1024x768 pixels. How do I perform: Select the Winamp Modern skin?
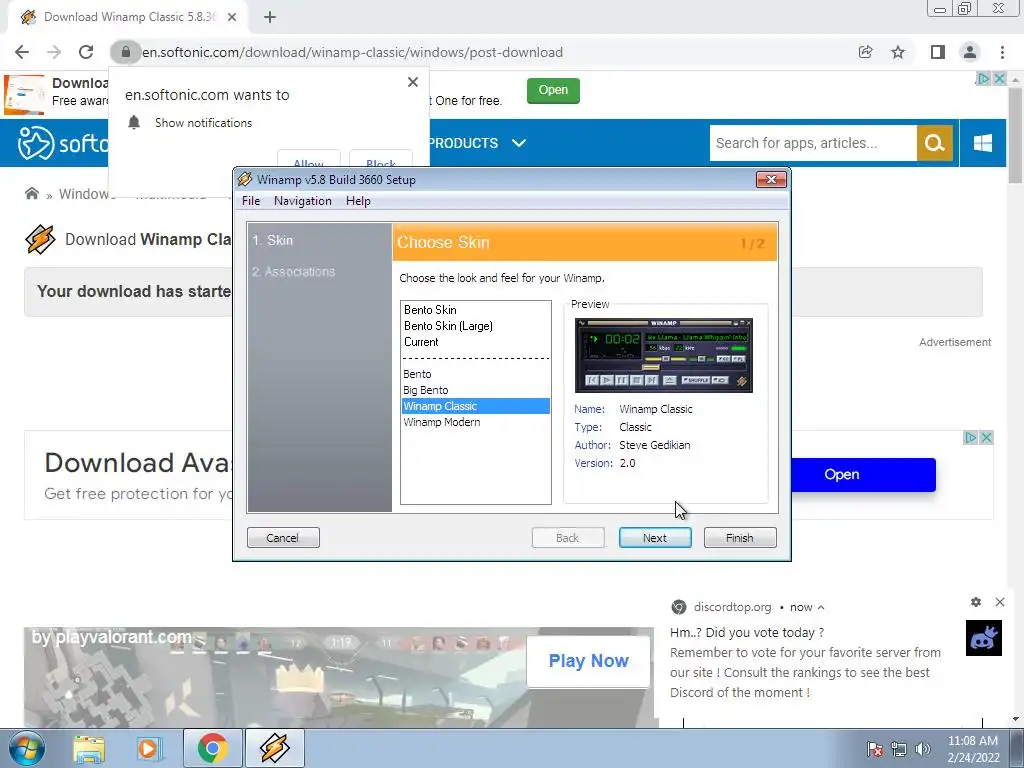tap(475, 422)
